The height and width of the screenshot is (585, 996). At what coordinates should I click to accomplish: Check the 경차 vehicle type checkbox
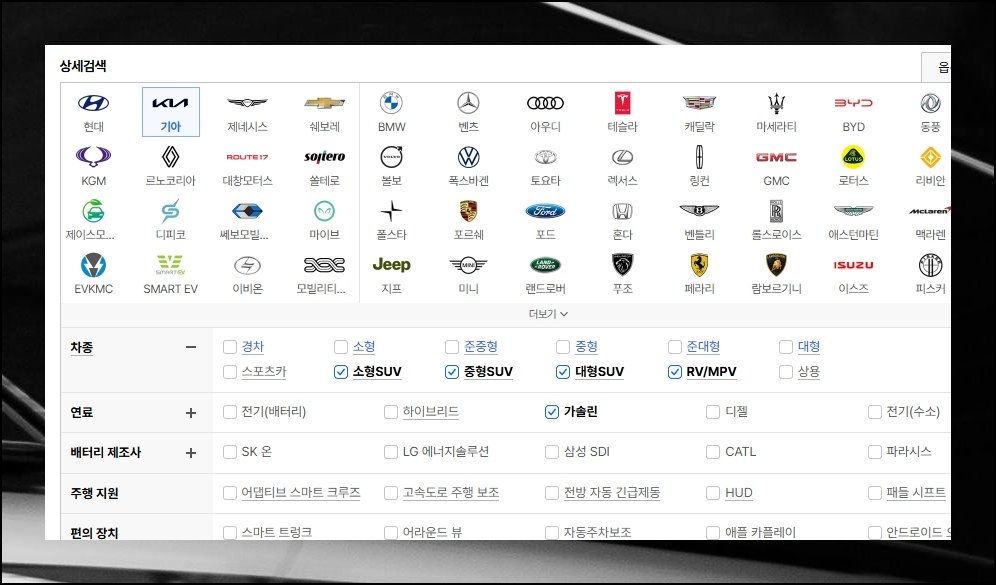pos(230,347)
